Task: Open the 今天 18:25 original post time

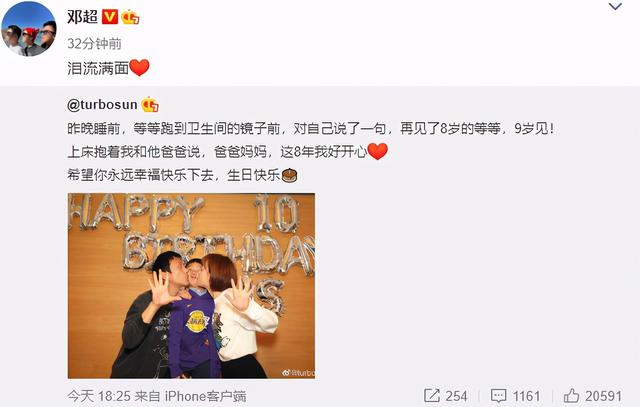Action: (99, 396)
